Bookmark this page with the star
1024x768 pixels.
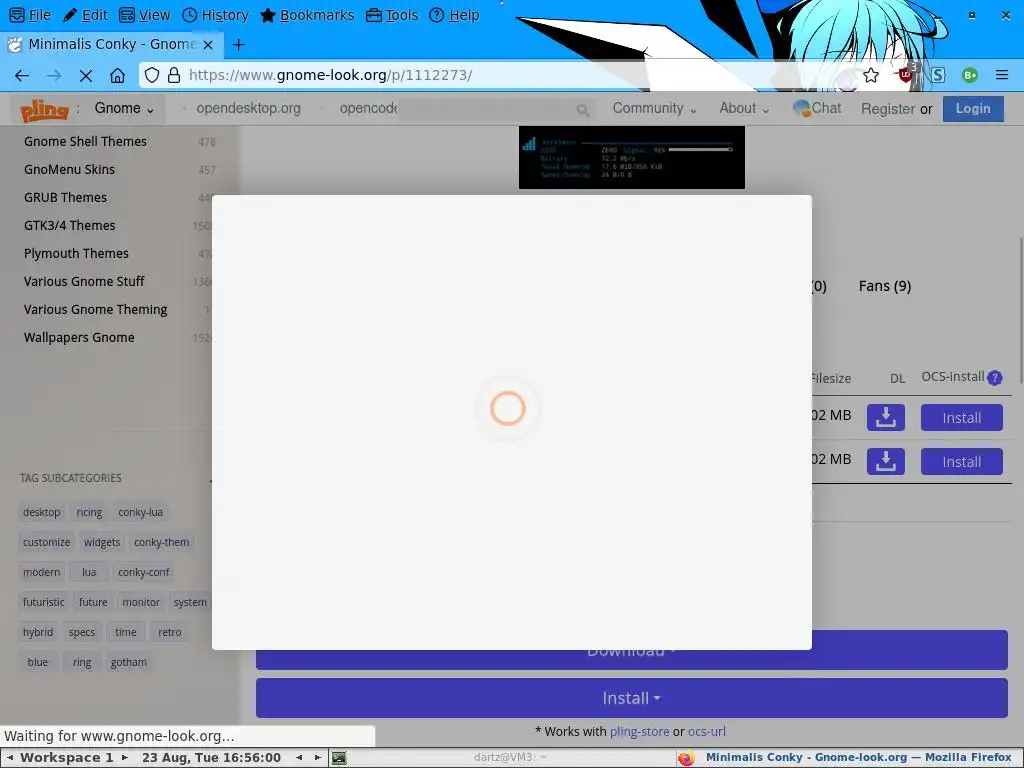(871, 75)
